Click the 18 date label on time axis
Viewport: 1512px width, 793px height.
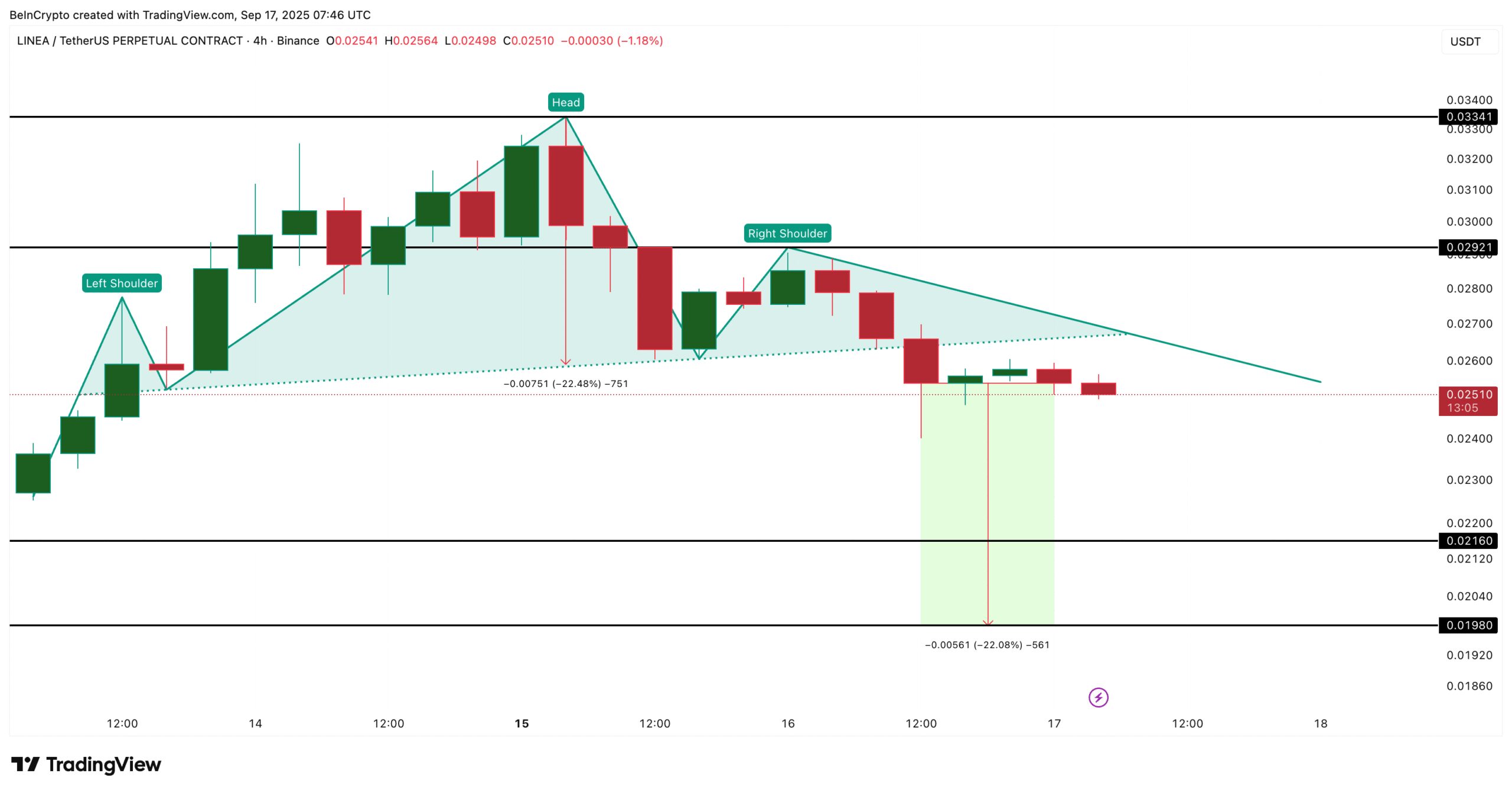[1321, 723]
